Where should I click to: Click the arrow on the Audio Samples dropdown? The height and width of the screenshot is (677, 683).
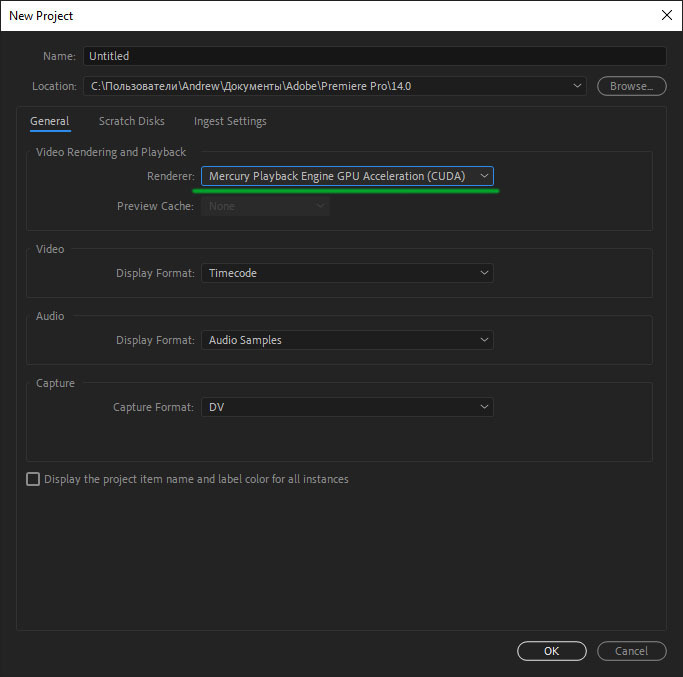[x=485, y=340]
